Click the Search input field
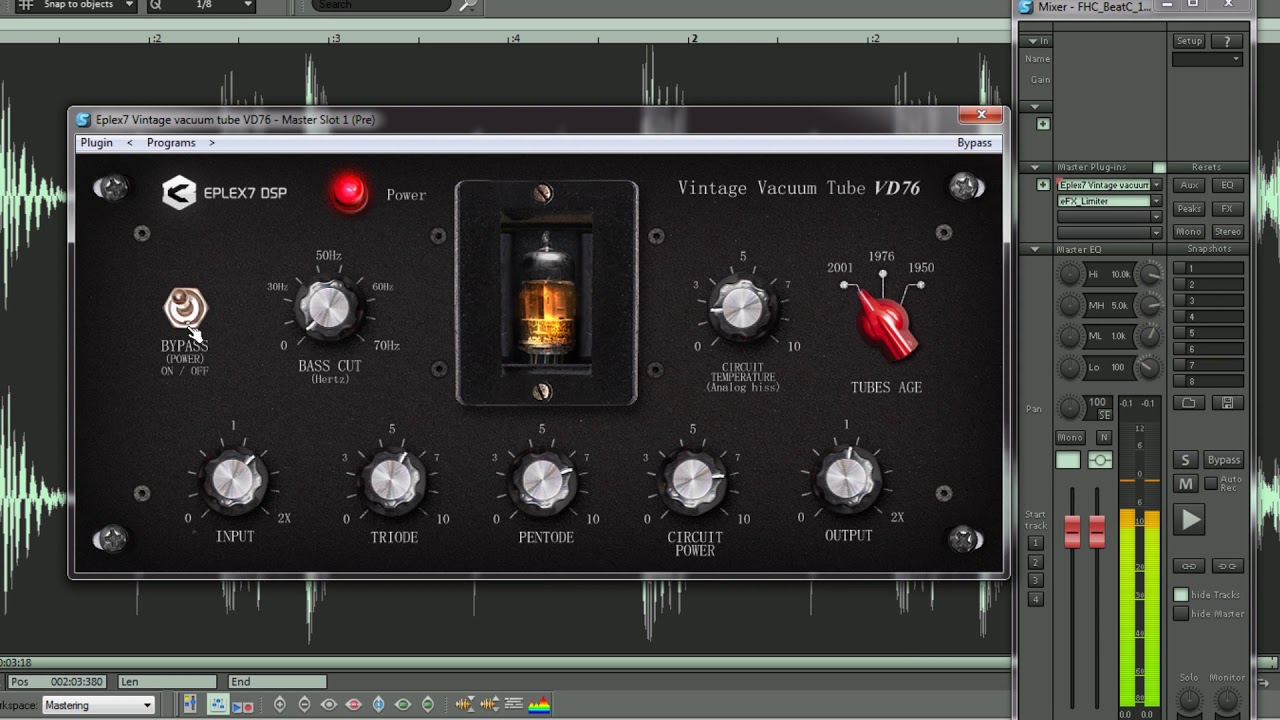1280x720 pixels. [382, 5]
